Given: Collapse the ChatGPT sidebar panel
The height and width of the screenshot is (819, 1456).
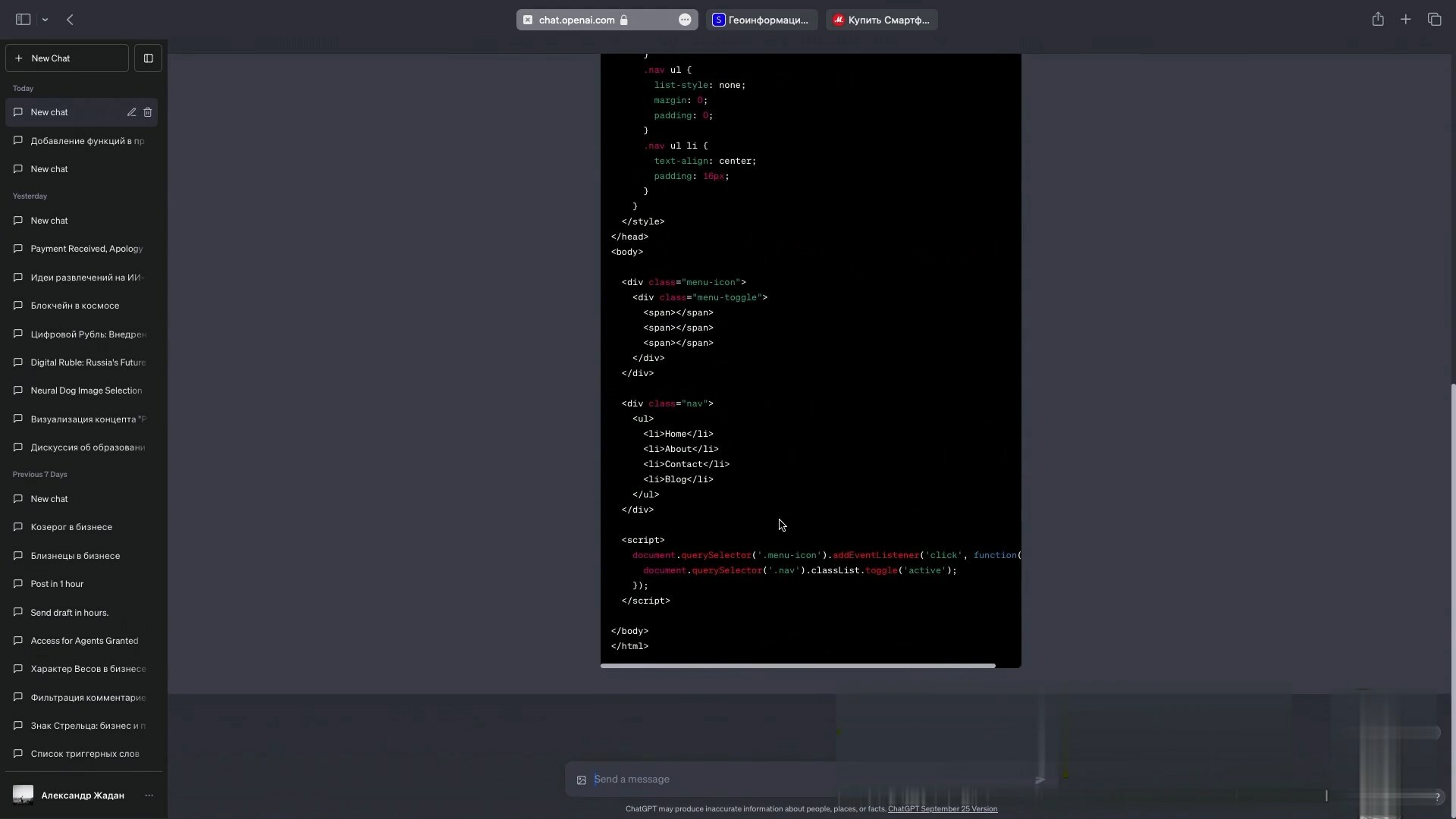Looking at the screenshot, I should 149,58.
